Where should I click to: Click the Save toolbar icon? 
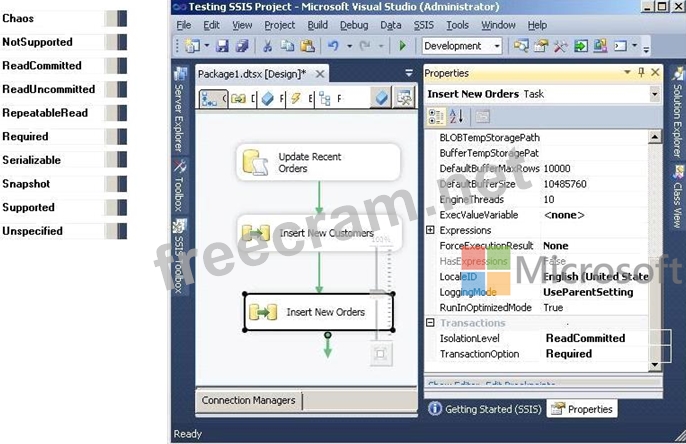click(222, 46)
